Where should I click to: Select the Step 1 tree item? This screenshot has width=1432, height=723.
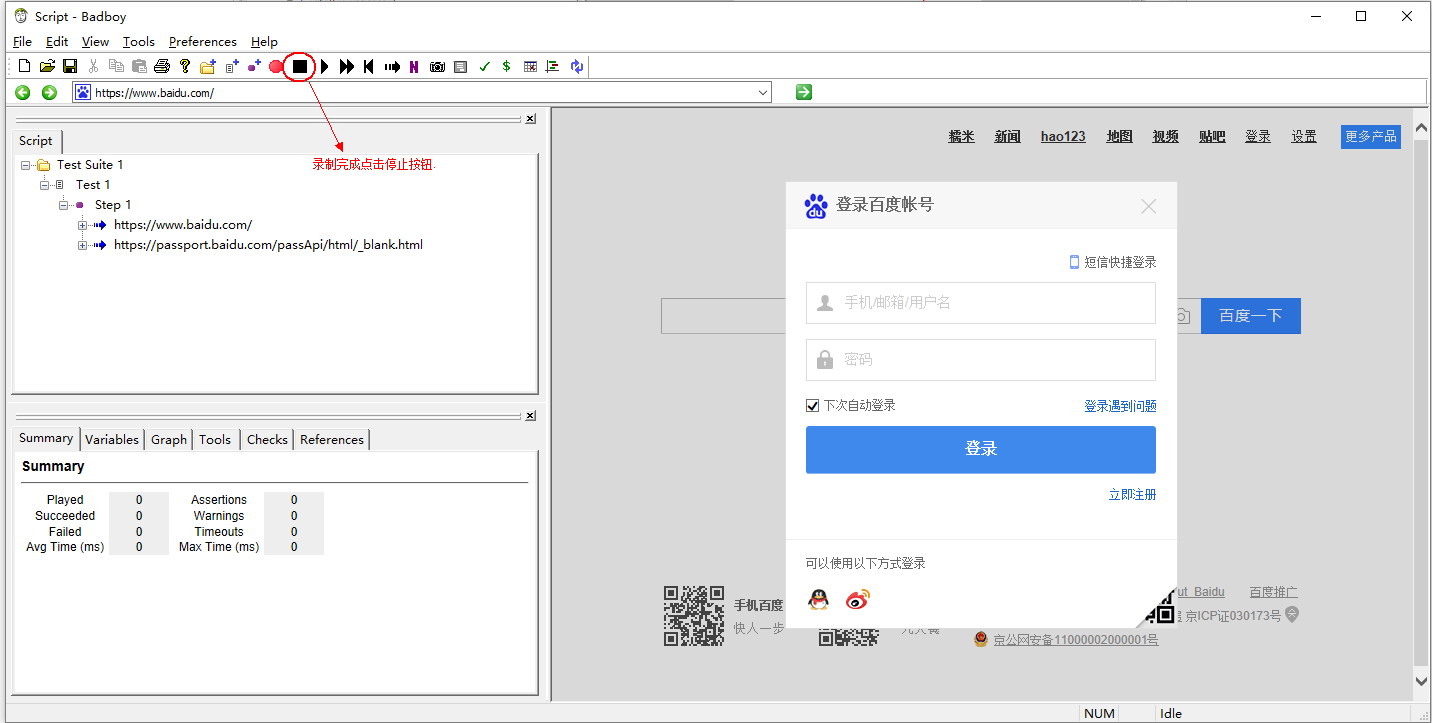click(113, 205)
